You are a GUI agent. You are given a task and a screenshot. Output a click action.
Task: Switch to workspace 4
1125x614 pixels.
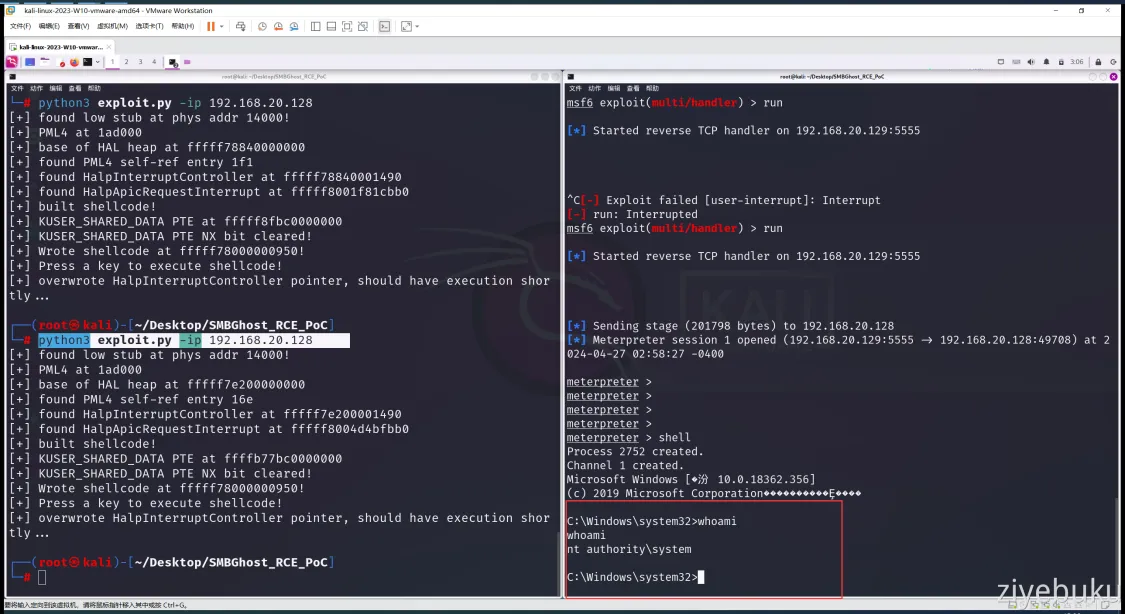154,62
